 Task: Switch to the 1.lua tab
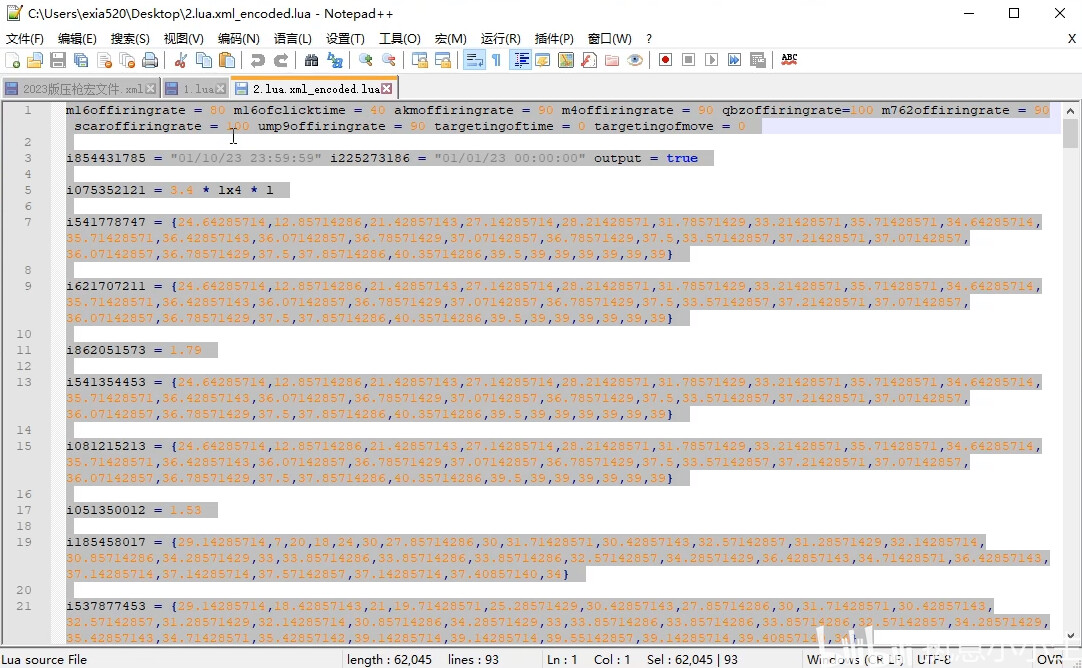click(x=197, y=89)
